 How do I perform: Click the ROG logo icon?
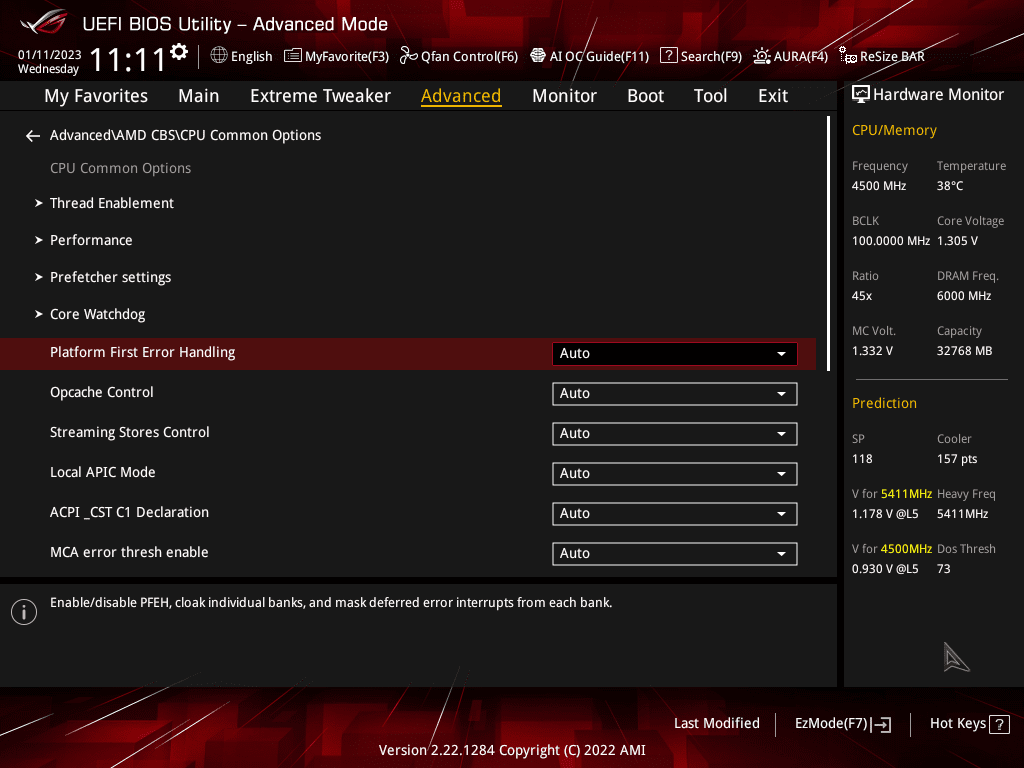point(44,23)
